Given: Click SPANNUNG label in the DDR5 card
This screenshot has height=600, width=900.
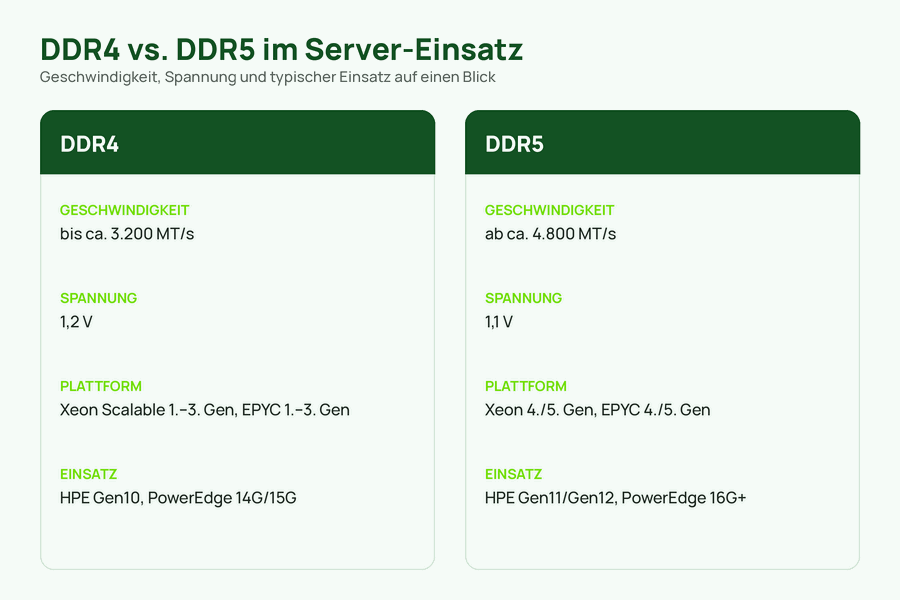Looking at the screenshot, I should [523, 299].
